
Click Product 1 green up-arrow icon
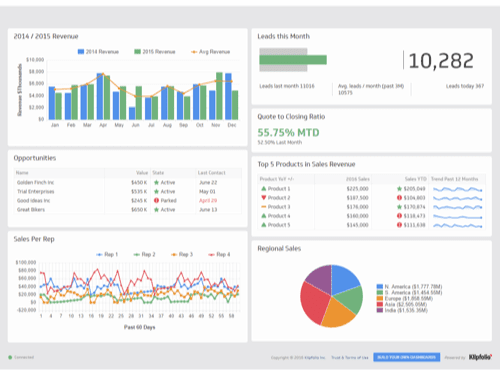(x=264, y=188)
